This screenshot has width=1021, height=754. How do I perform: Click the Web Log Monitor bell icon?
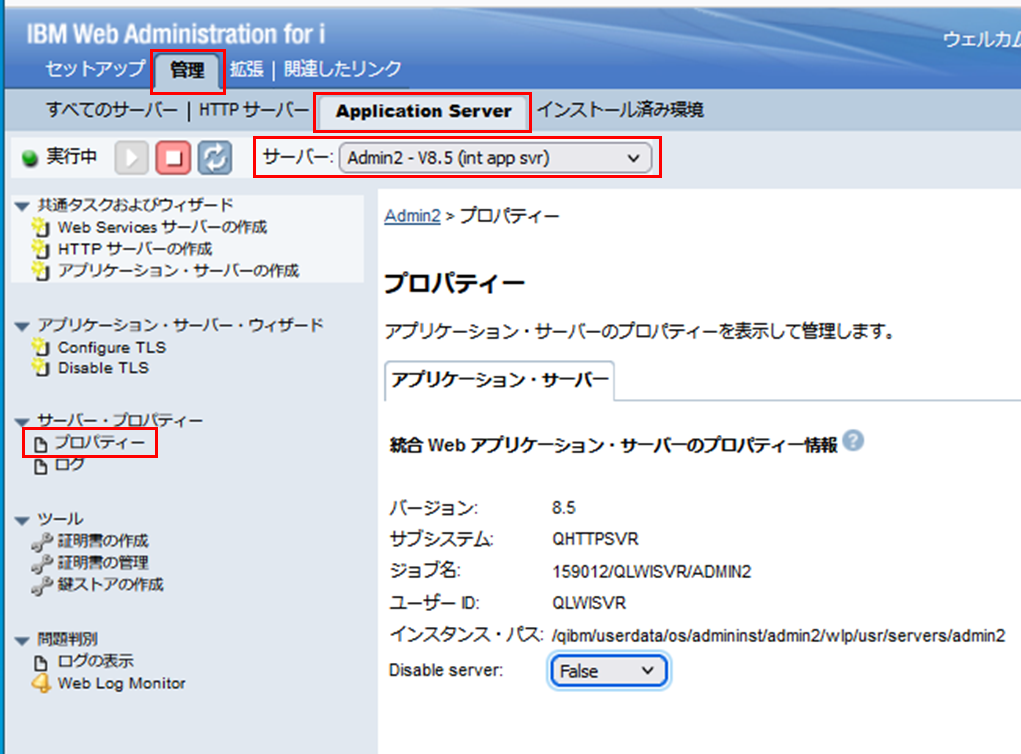coord(41,684)
